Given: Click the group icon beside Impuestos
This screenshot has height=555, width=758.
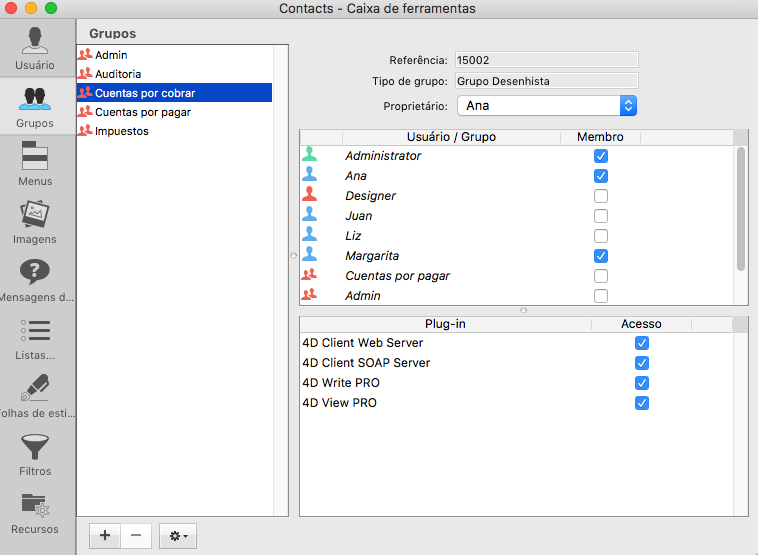Looking at the screenshot, I should (x=85, y=131).
